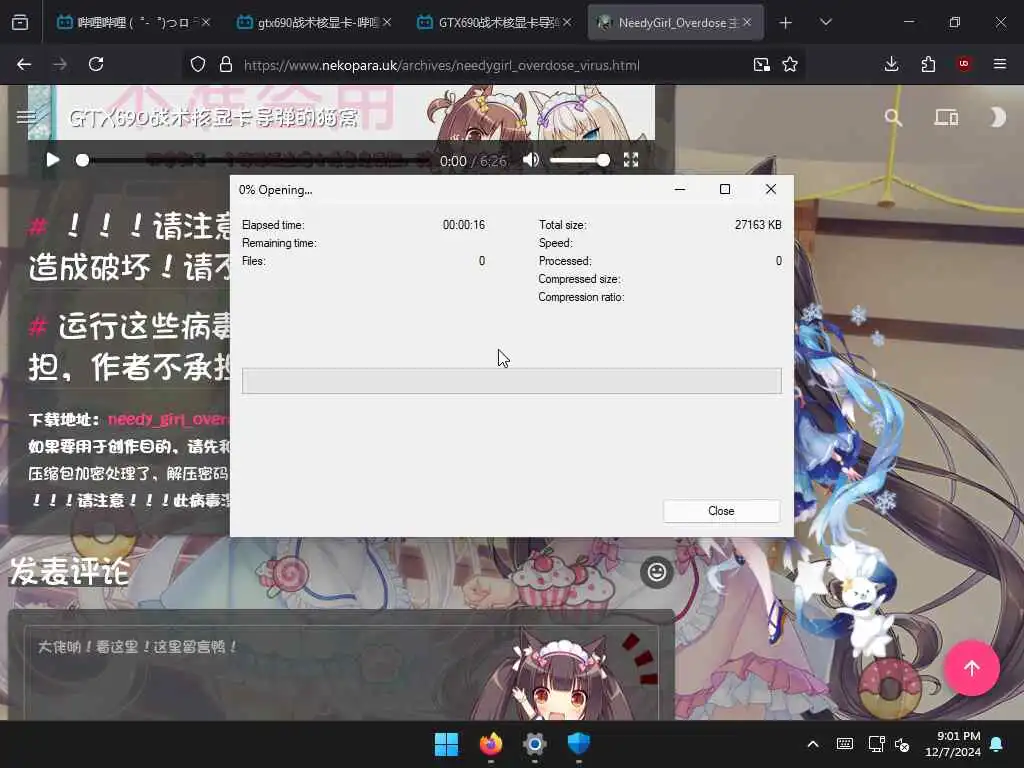
Task: Open a new browser tab
Action: click(x=786, y=23)
